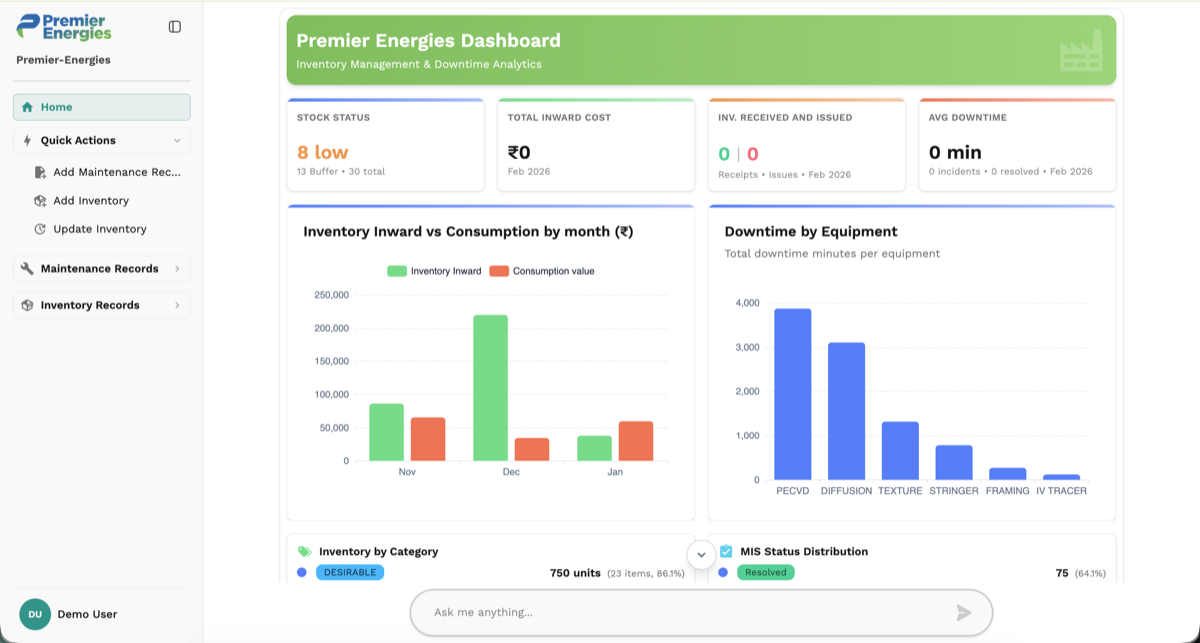Click the round scroll-down chevron button

tap(701, 554)
